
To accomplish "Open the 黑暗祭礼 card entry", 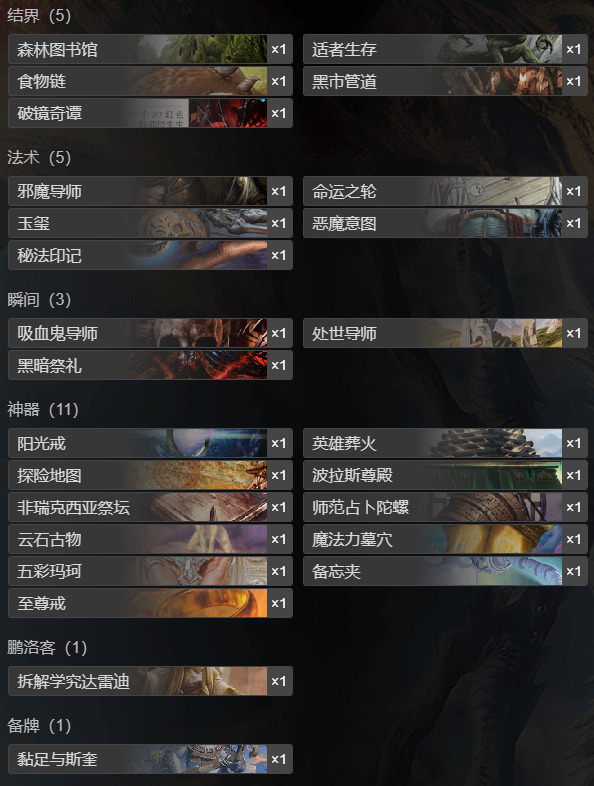I will point(150,365).
